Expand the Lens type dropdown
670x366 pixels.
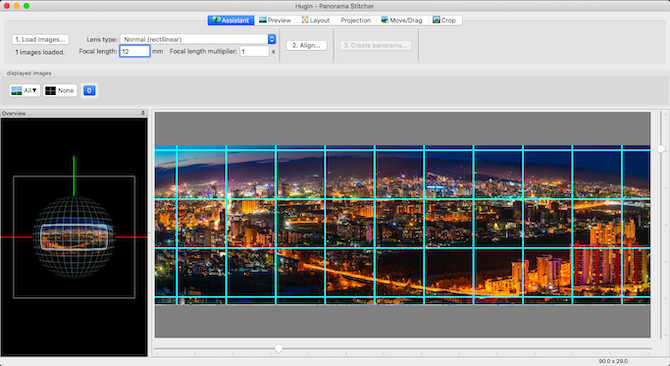pos(198,39)
